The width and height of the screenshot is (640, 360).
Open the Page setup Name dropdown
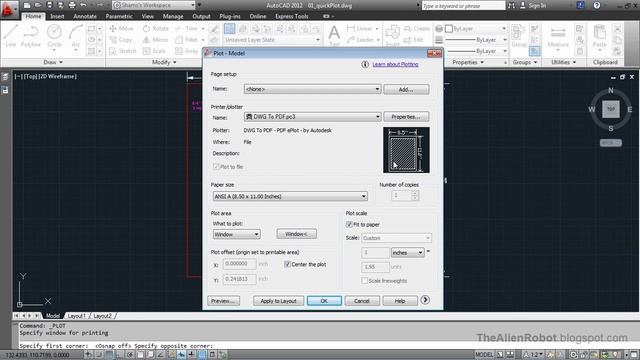(312, 89)
